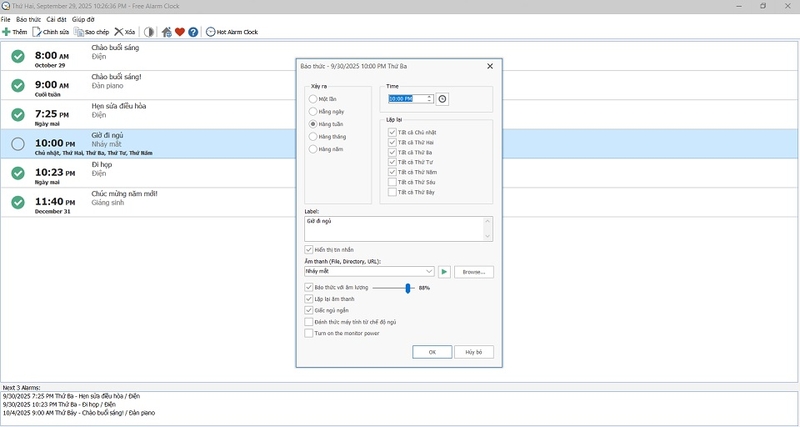The height and width of the screenshot is (427, 800).
Task: Uncheck Tất cả Thứ Ba checkbox
Action: tap(392, 153)
